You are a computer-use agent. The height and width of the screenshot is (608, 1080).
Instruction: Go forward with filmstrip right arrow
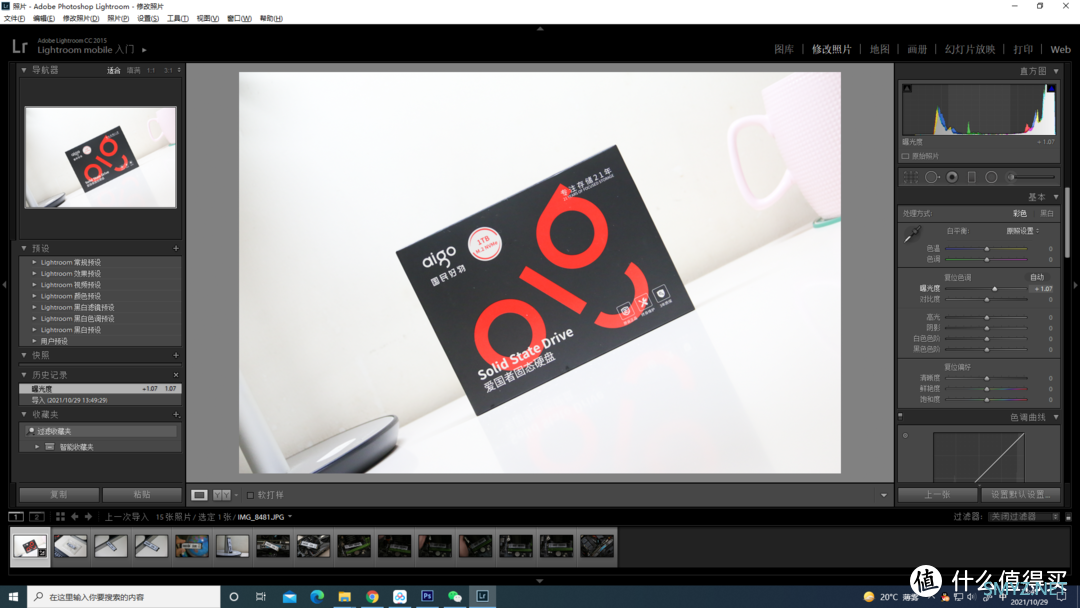[88, 516]
